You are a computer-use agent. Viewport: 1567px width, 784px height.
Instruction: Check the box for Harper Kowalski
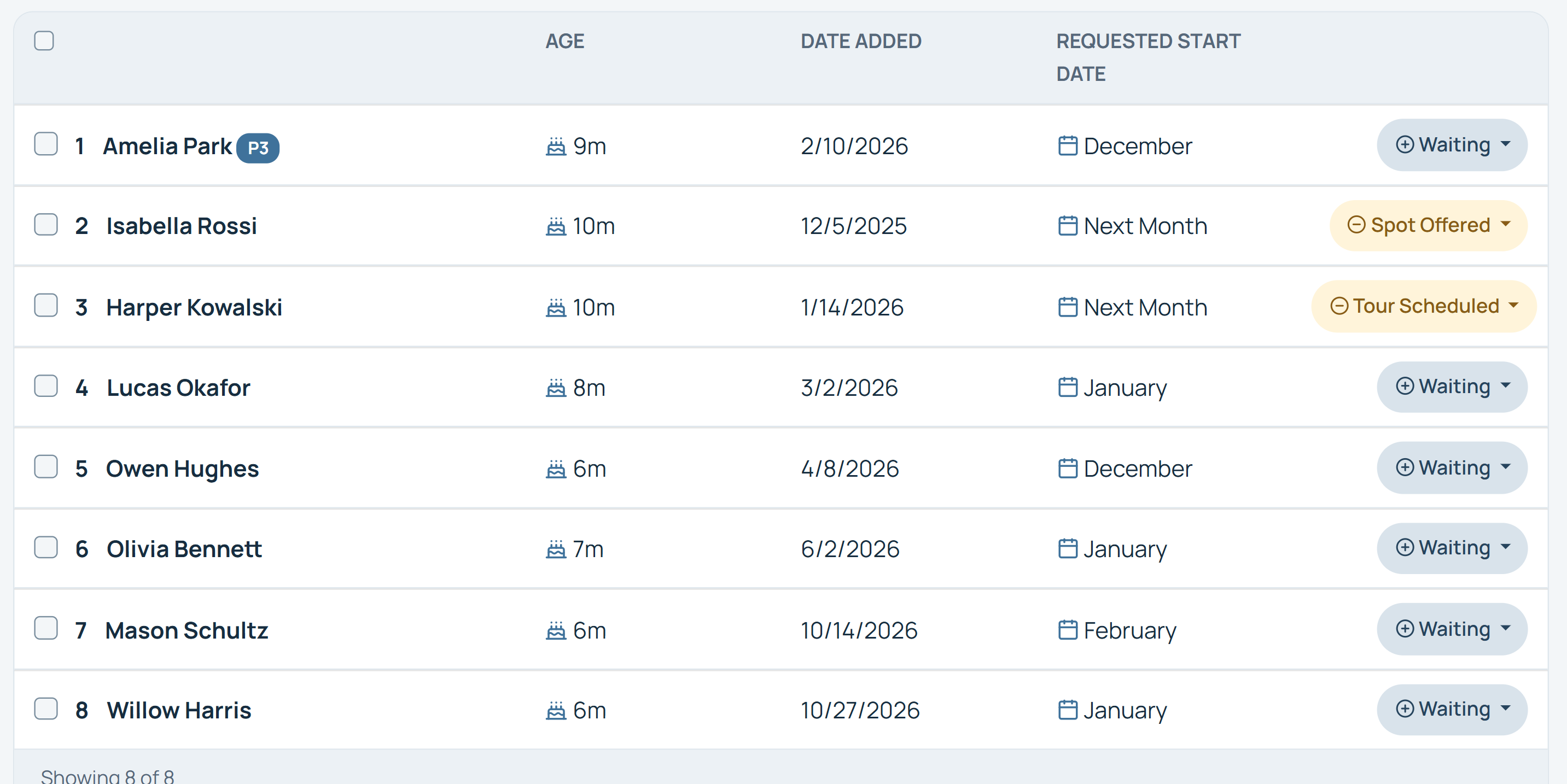pyautogui.click(x=45, y=305)
